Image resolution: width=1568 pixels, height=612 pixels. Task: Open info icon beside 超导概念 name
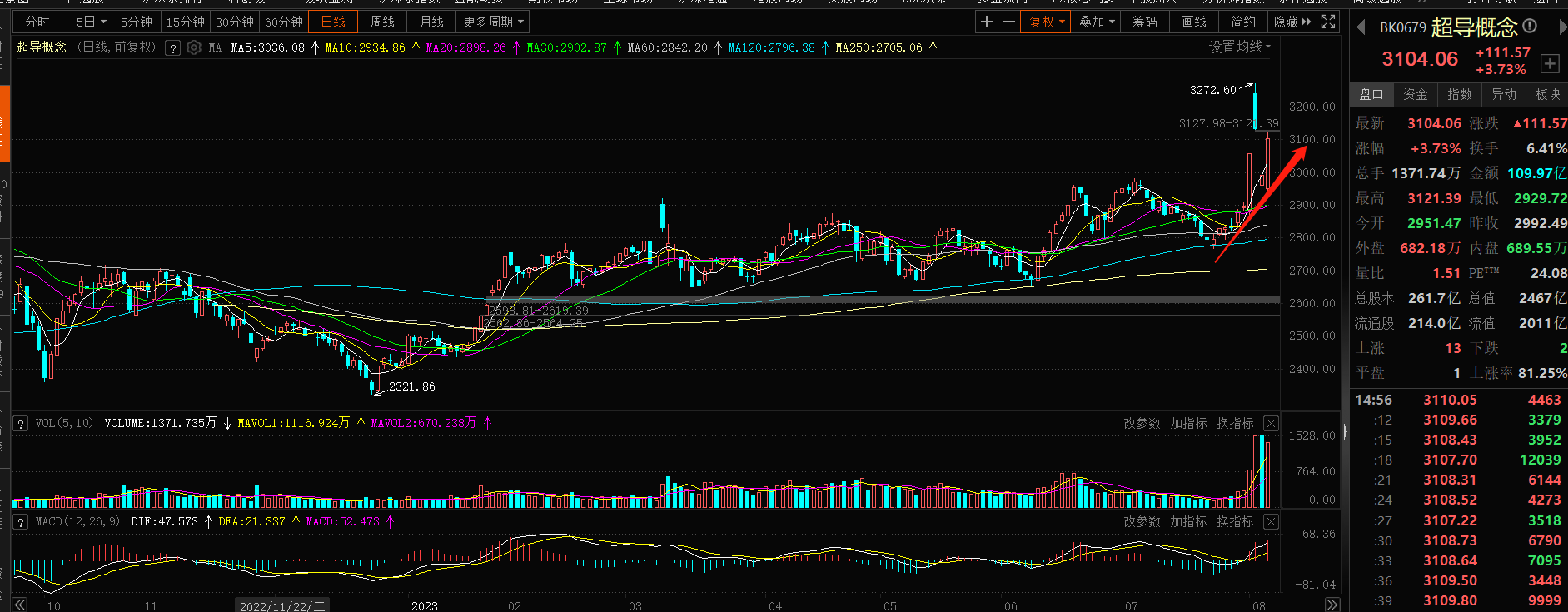1530,27
